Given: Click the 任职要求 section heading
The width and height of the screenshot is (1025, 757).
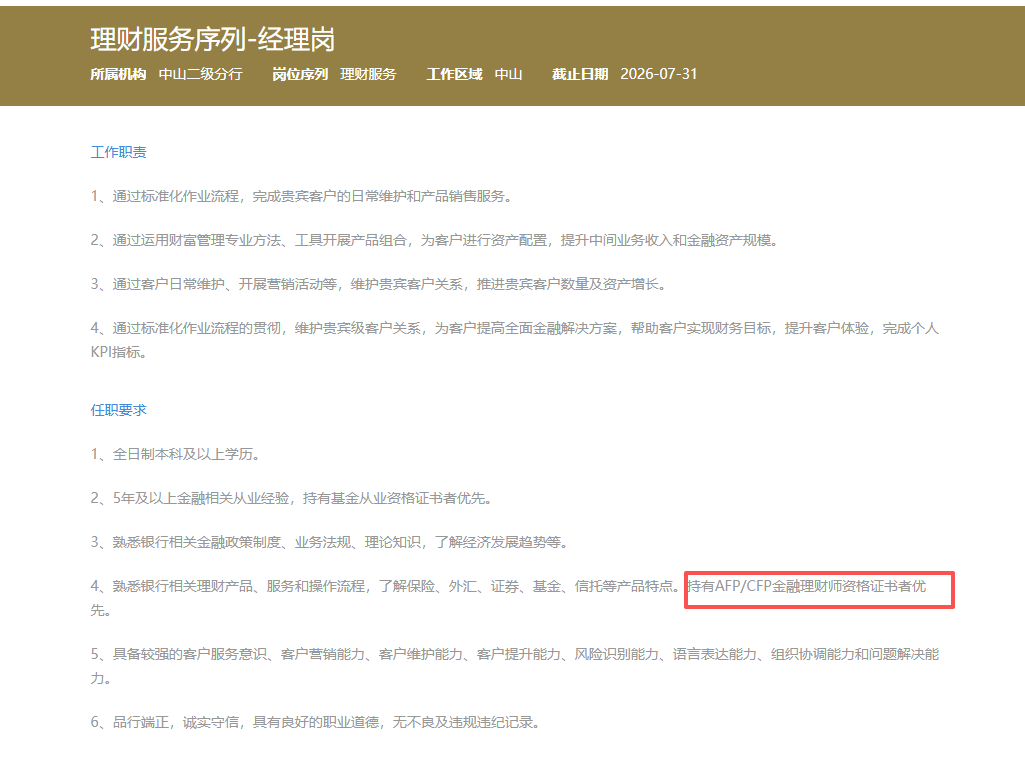Looking at the screenshot, I should pos(119,410).
